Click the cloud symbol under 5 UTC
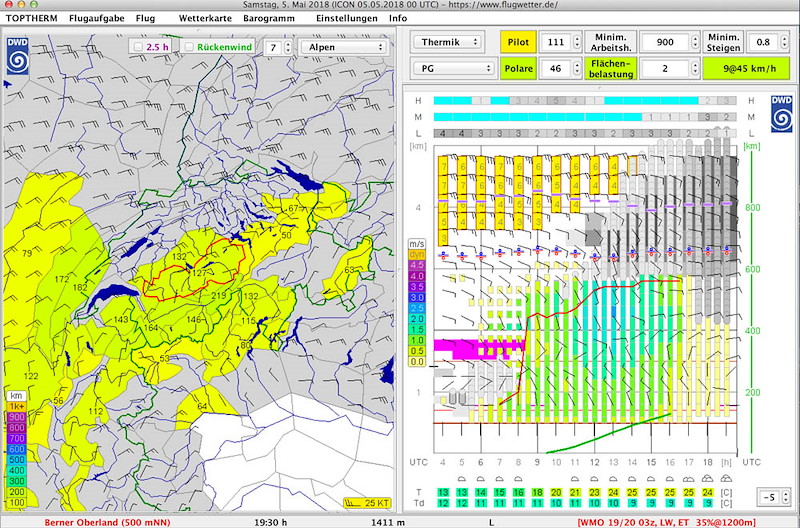The height and width of the screenshot is (528, 800). [462, 479]
